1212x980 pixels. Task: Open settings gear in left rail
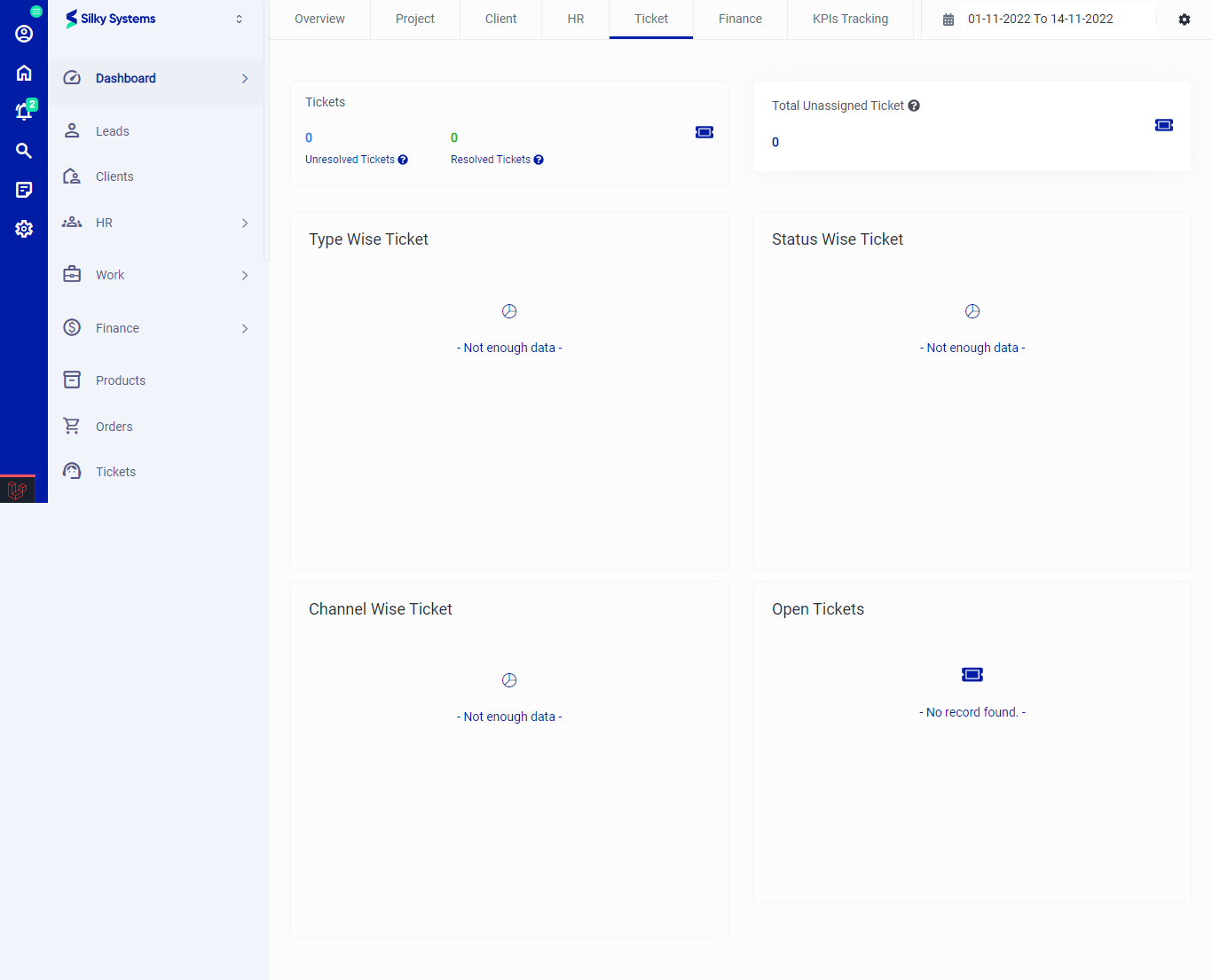[x=24, y=229]
